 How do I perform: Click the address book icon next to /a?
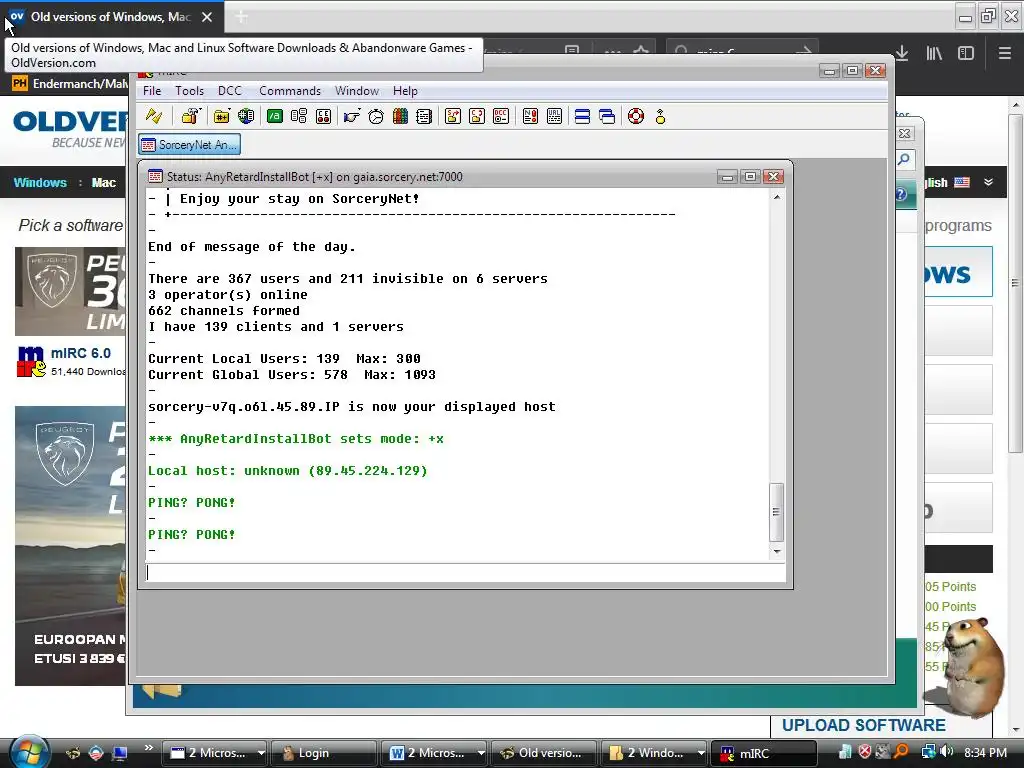point(299,116)
